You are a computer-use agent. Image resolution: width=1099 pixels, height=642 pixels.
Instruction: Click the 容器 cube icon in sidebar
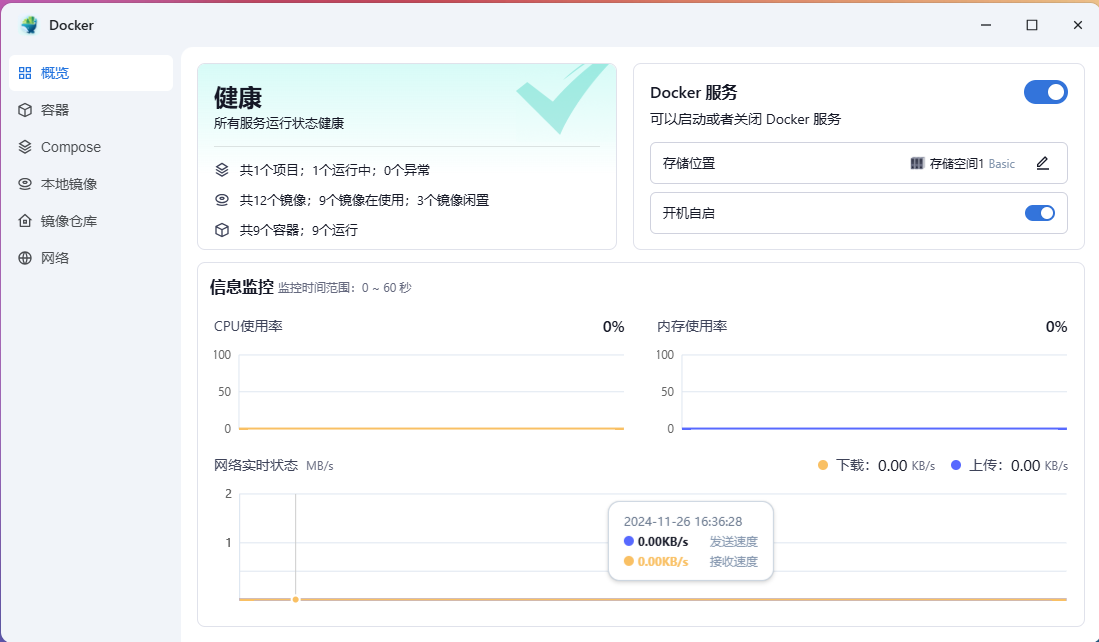25,110
